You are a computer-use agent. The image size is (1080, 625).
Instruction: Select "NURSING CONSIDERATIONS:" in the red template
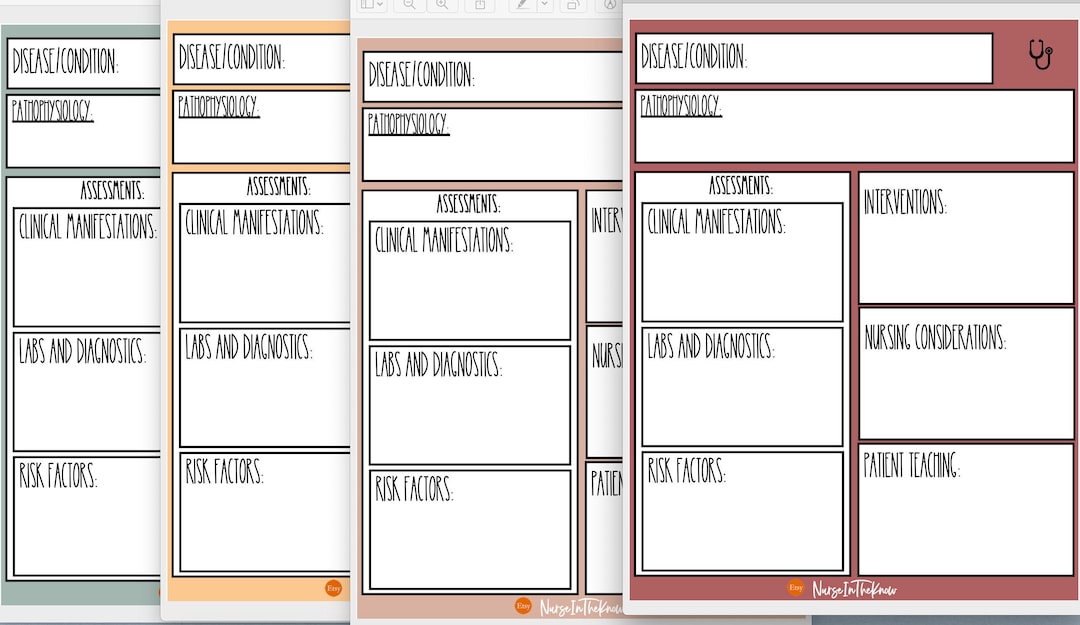coord(935,337)
